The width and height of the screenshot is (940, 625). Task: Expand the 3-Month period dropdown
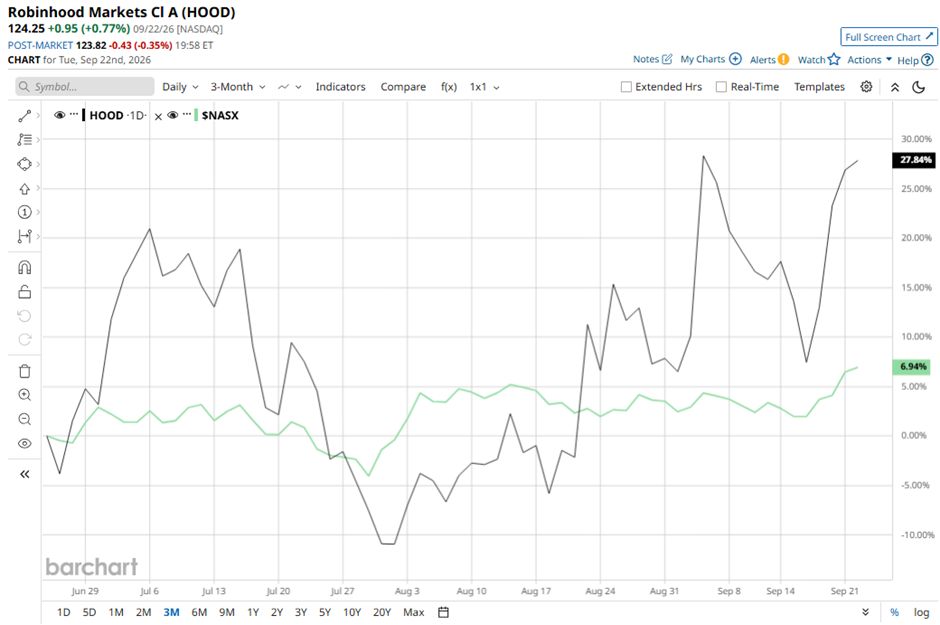point(237,87)
